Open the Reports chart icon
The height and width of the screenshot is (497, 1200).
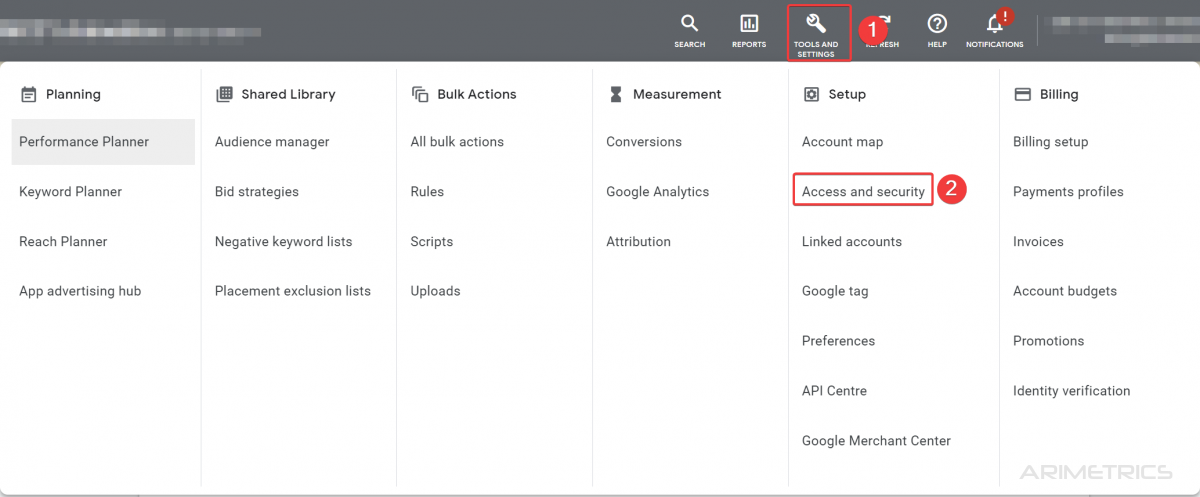(749, 24)
